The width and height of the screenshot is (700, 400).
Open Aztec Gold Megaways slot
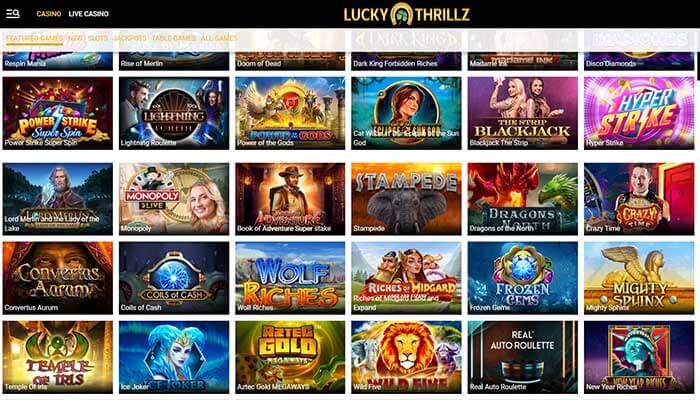click(290, 357)
